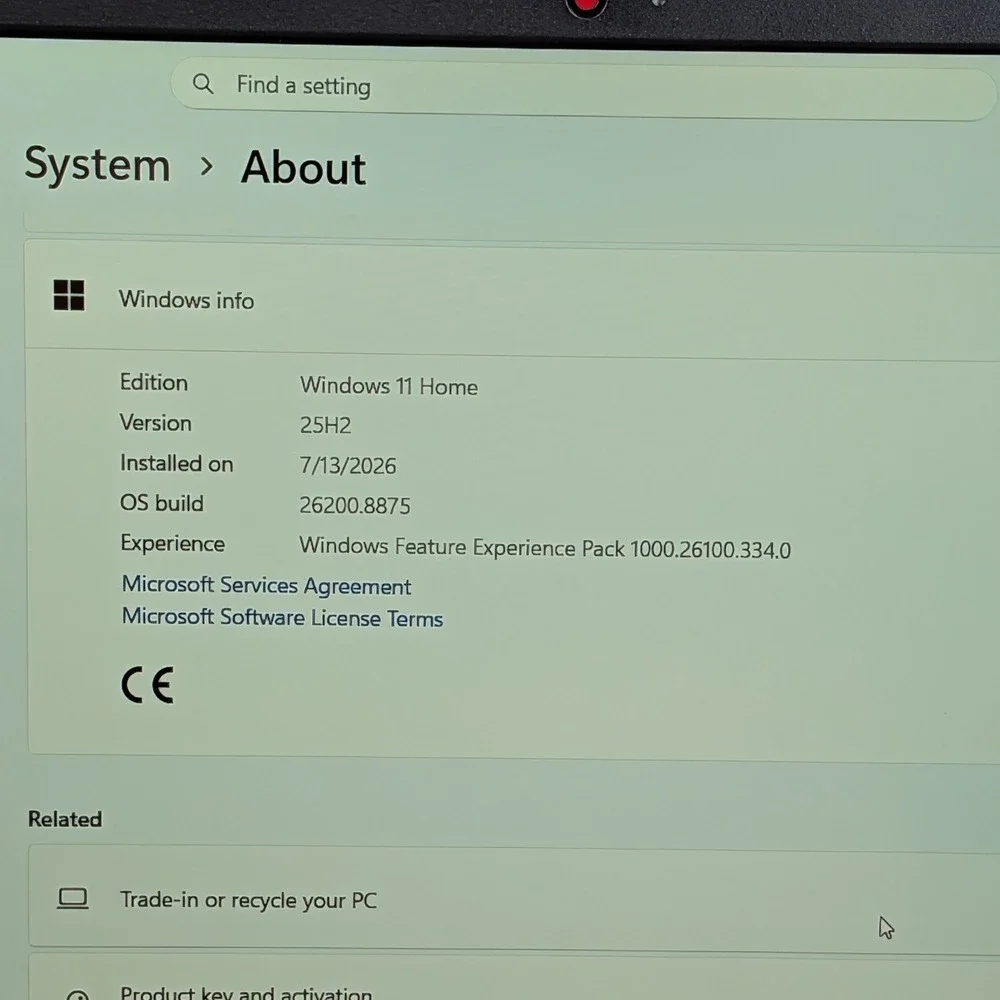Select the 7/13/2026 install date
Screen dimensions: 1000x1000
(x=348, y=466)
